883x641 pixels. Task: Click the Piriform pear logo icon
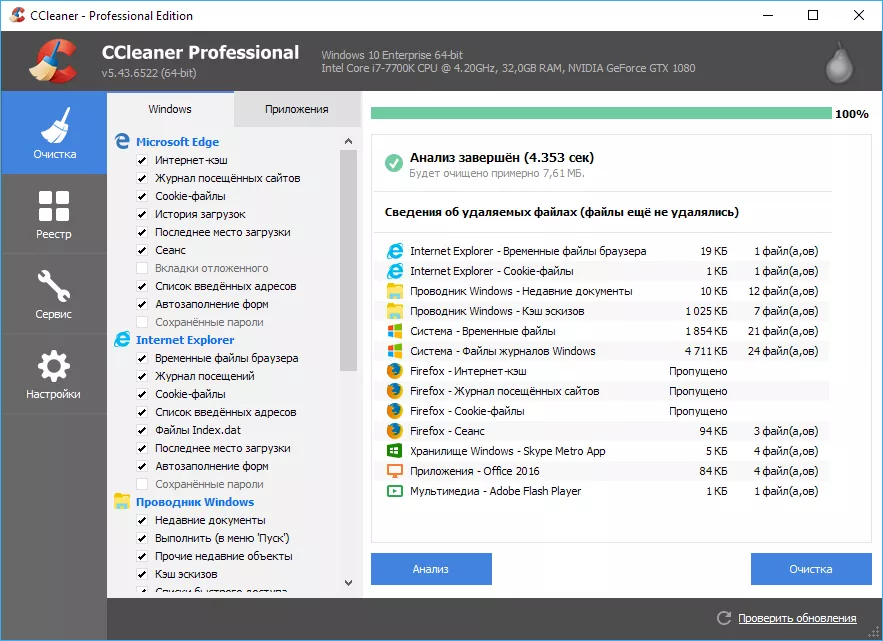(839, 62)
